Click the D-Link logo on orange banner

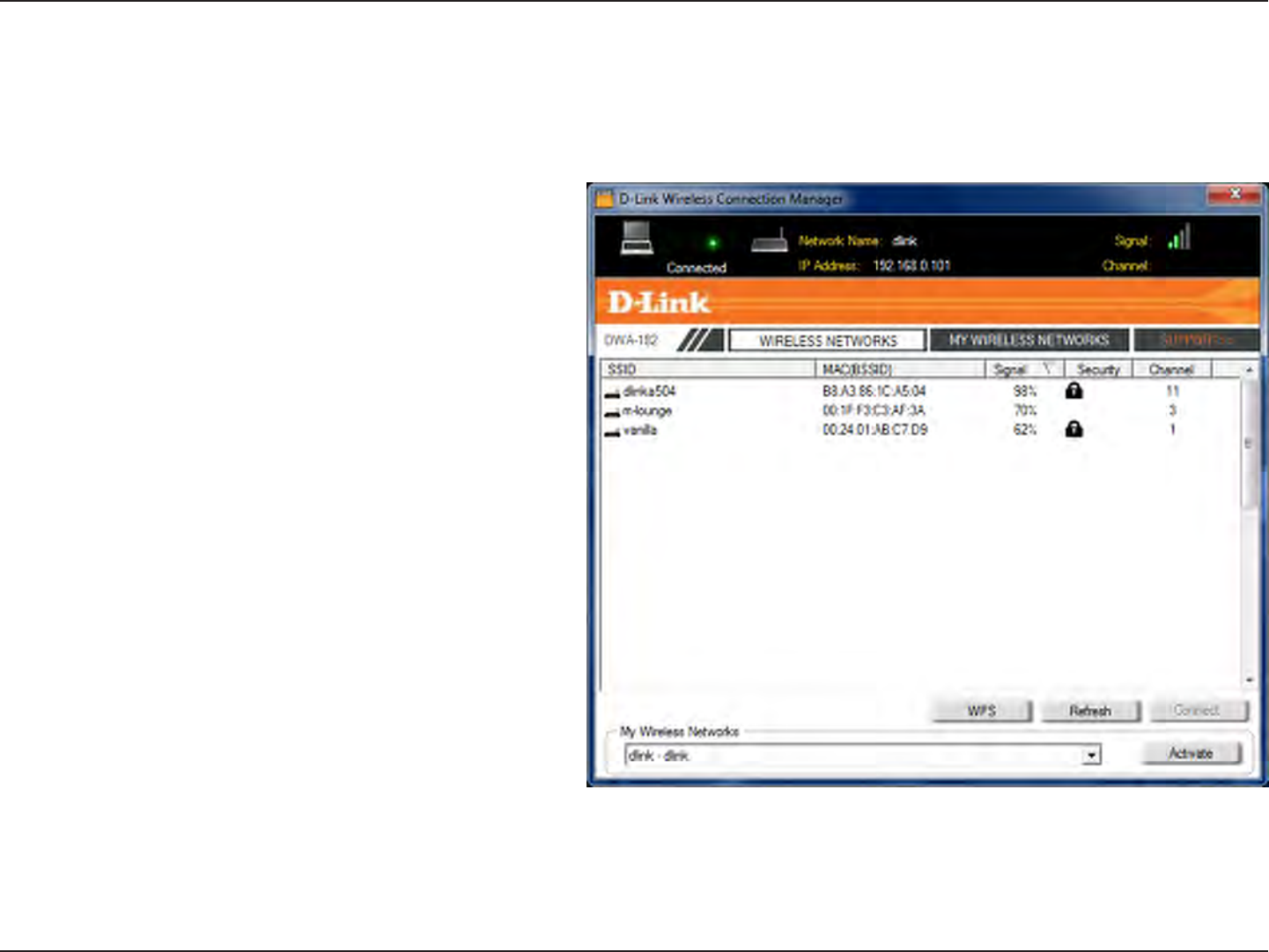pos(659,302)
